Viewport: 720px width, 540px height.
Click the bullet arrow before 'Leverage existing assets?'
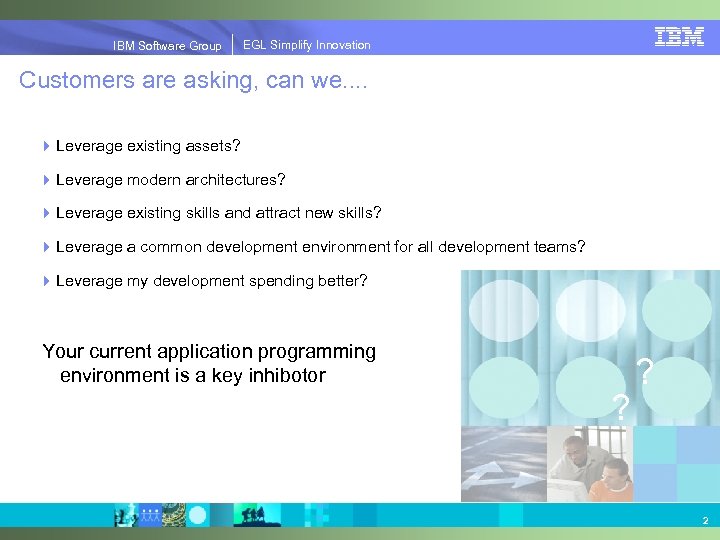(46, 146)
